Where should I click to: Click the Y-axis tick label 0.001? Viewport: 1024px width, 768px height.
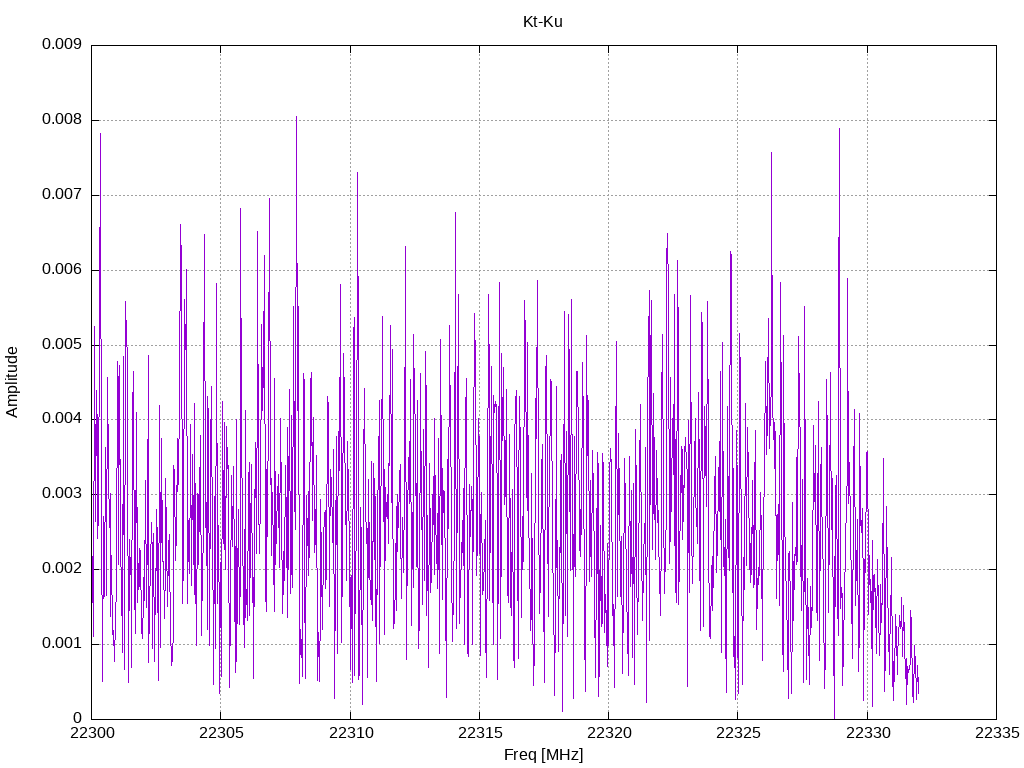(x=62, y=643)
